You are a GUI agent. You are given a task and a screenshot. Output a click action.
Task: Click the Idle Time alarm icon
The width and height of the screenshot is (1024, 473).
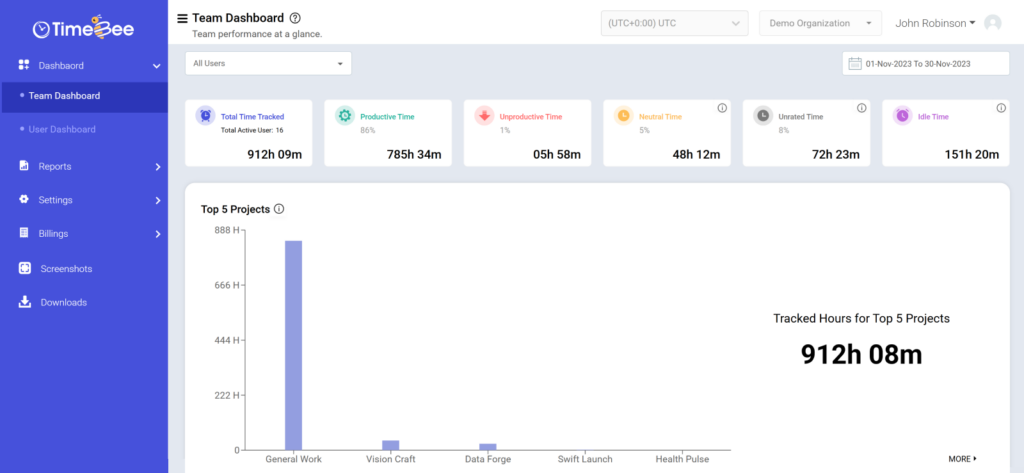(903, 116)
